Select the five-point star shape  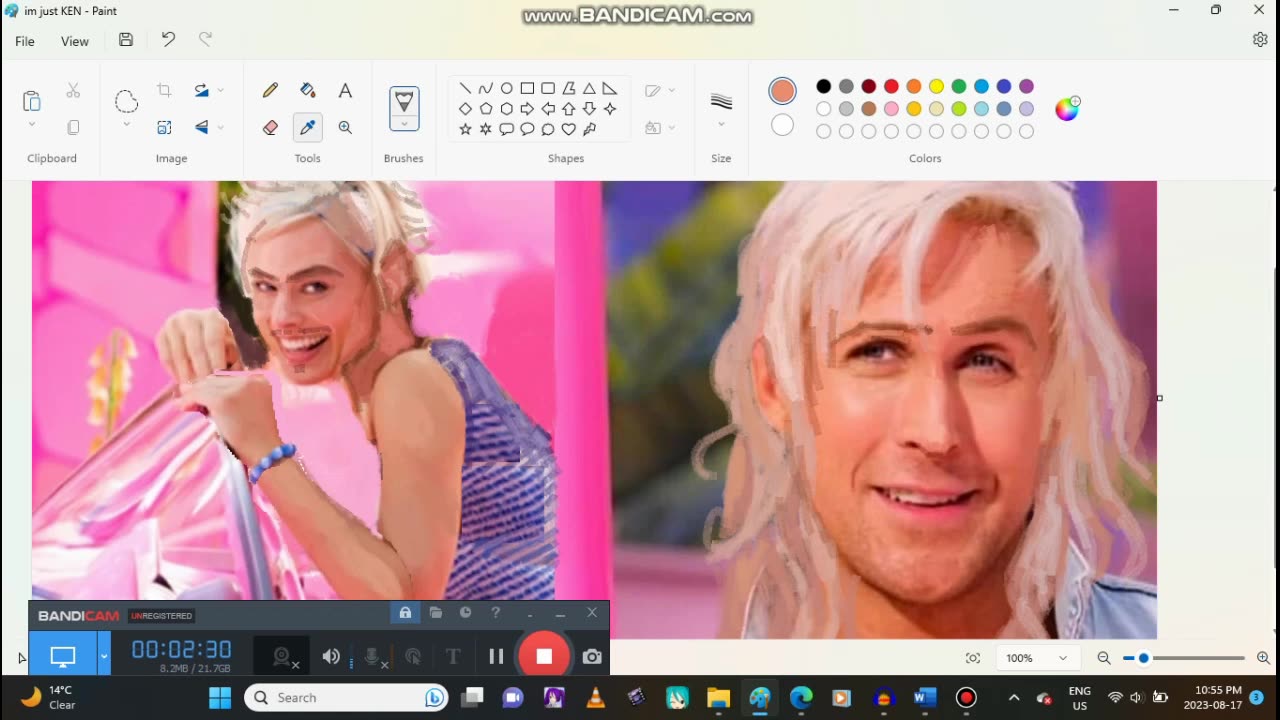click(465, 129)
